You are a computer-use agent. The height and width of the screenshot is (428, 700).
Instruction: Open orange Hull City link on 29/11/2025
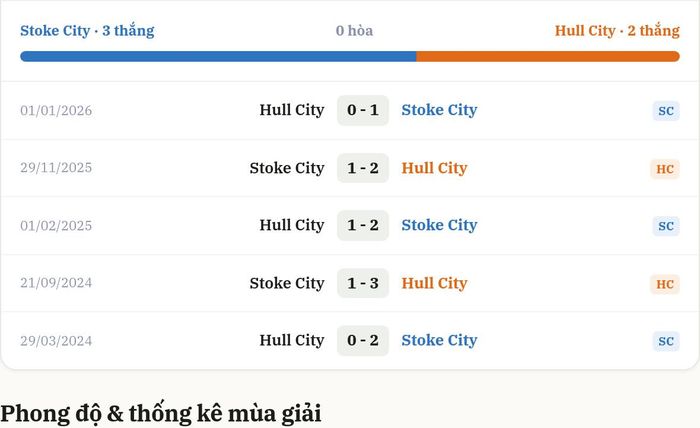(434, 168)
